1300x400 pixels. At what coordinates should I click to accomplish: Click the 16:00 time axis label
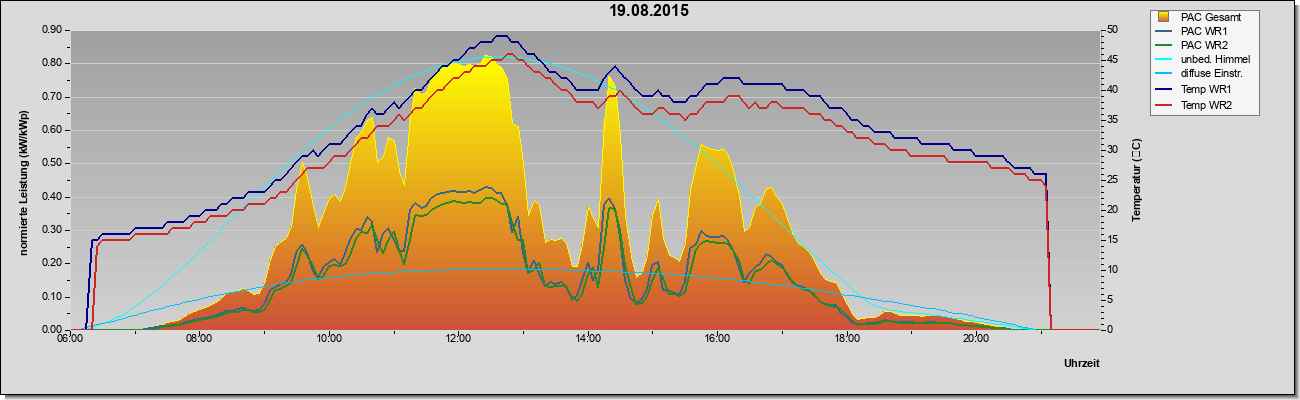tap(717, 339)
